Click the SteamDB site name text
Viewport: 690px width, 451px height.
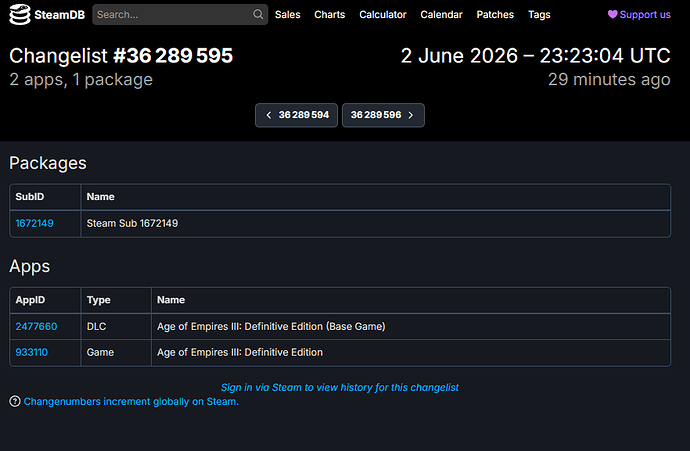click(59, 15)
